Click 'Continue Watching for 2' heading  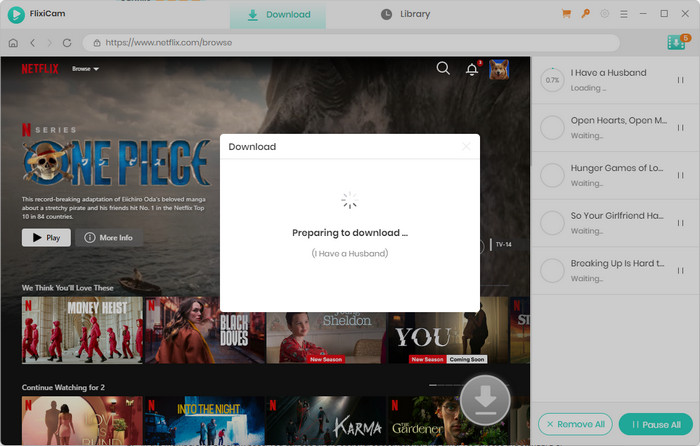[x=63, y=388]
